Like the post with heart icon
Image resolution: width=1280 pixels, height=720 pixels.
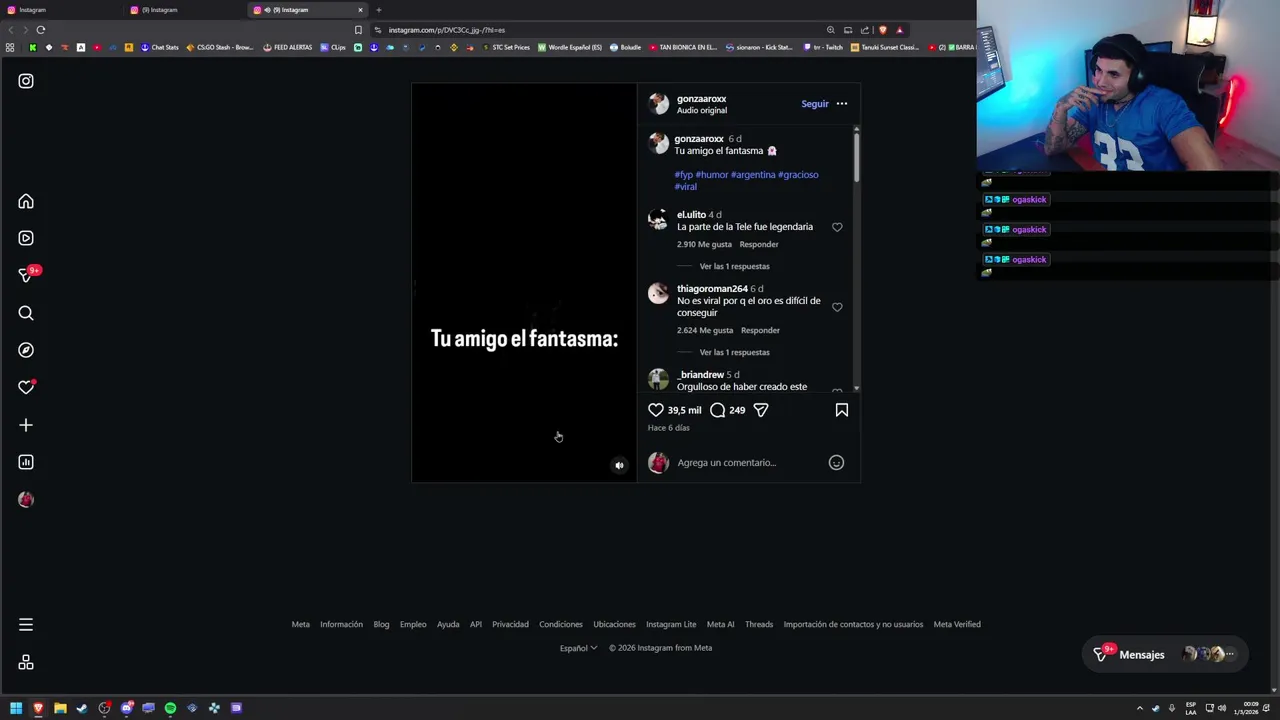656,410
